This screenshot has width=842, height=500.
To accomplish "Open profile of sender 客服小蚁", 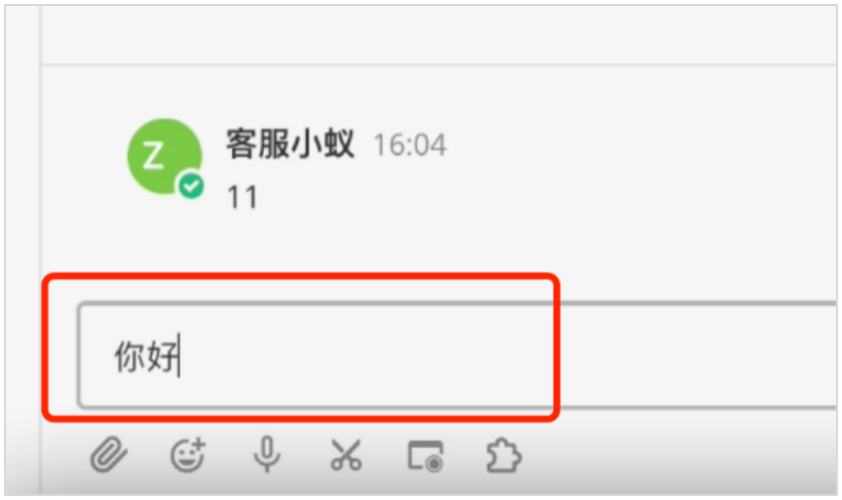I will click(290, 144).
